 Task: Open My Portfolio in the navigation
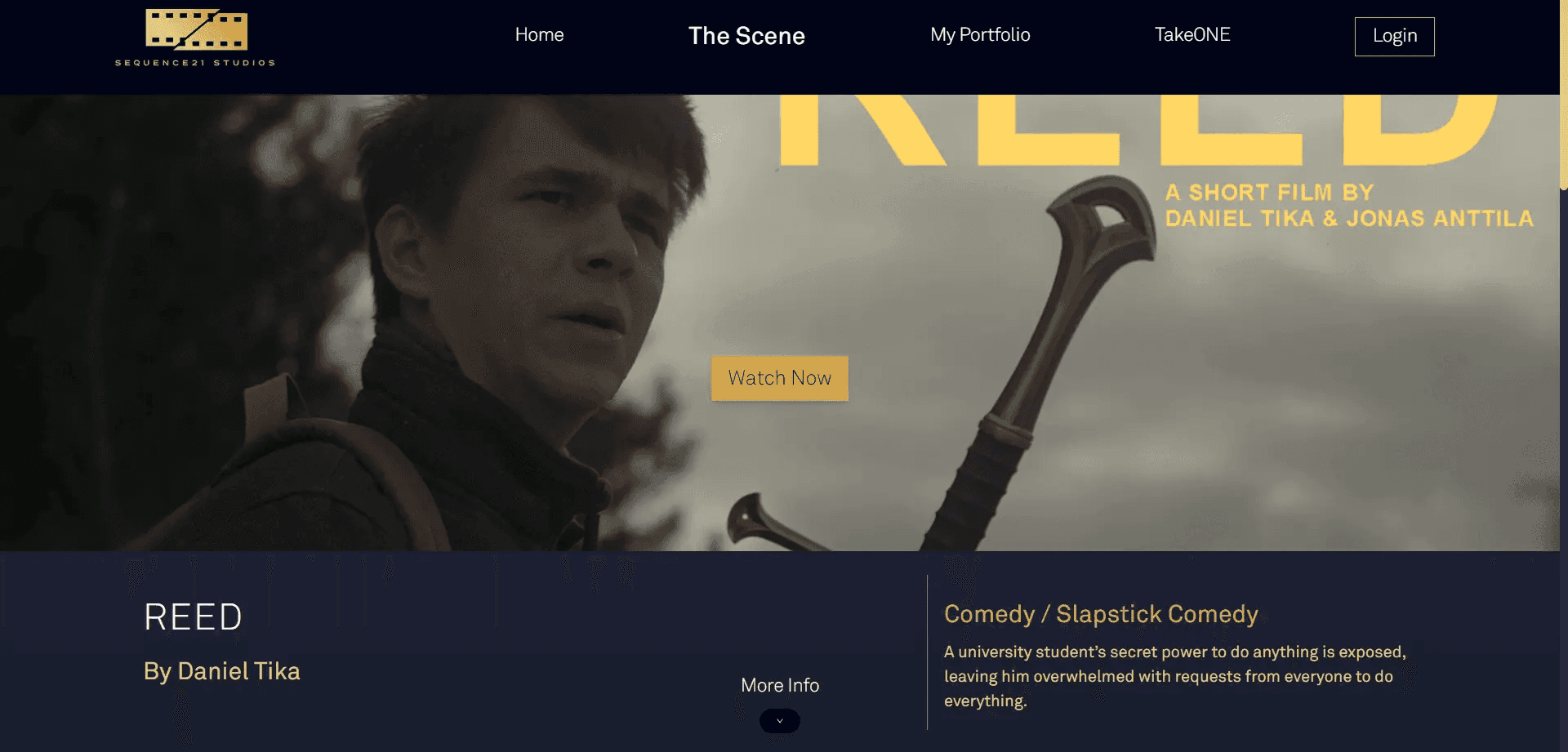pos(980,34)
